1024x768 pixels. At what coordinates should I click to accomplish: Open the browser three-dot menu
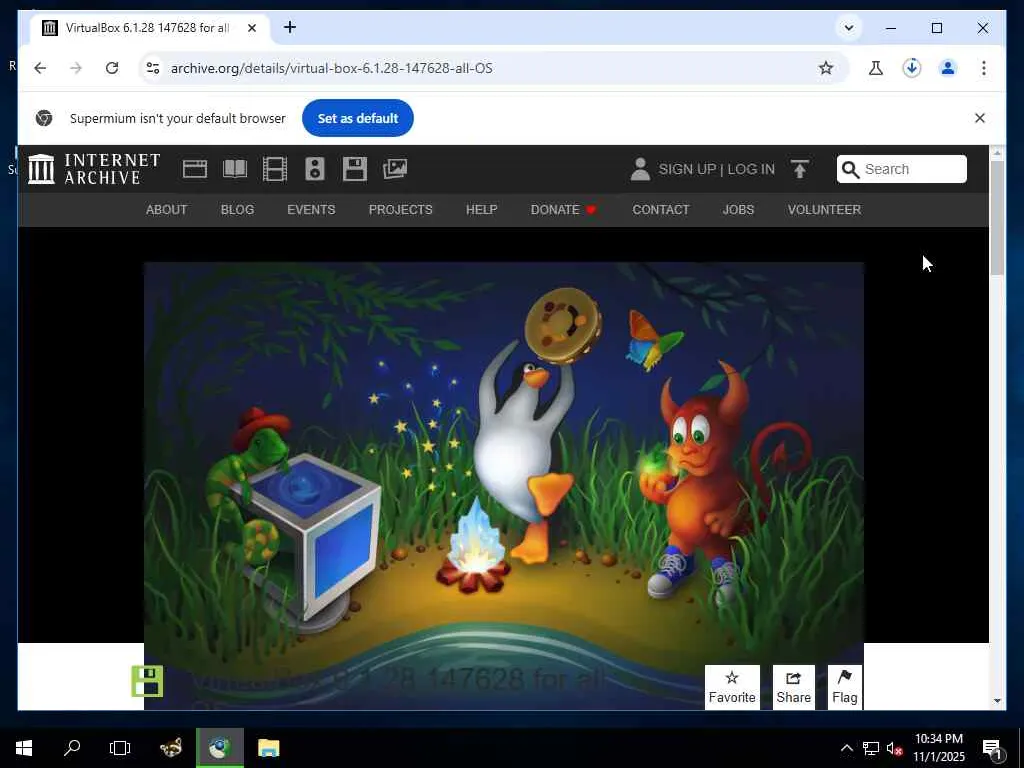[984, 68]
